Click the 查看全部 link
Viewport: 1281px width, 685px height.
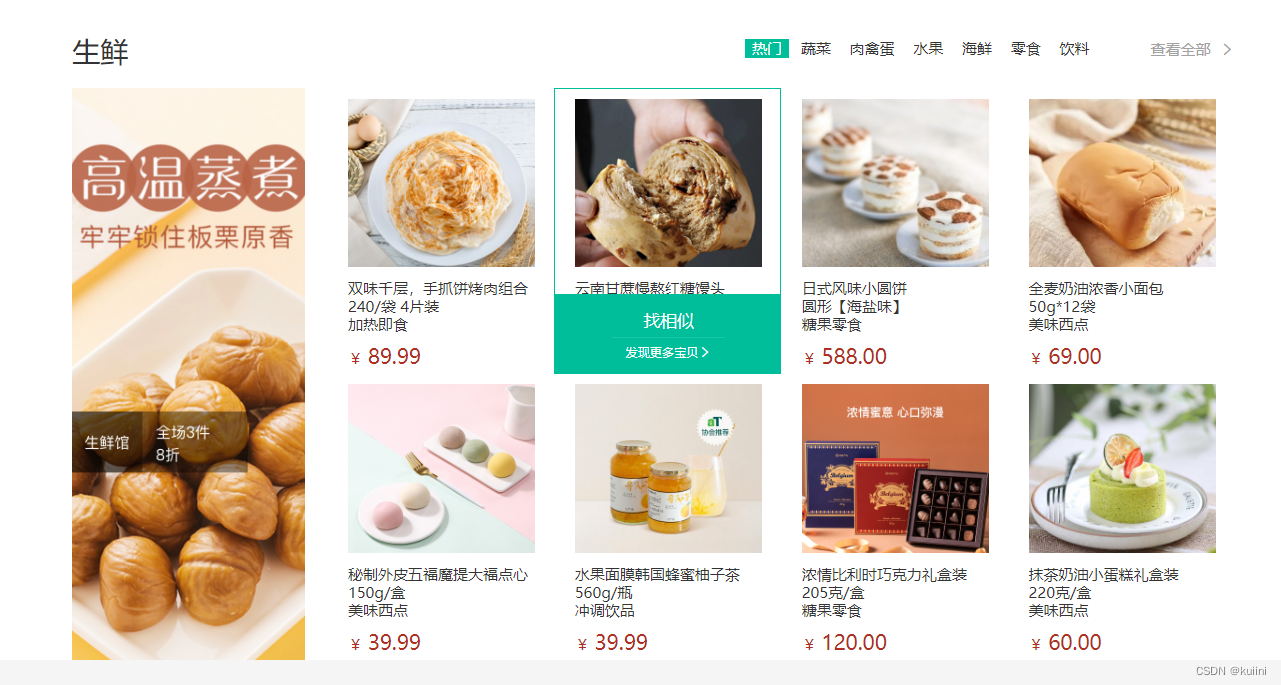[x=1180, y=49]
